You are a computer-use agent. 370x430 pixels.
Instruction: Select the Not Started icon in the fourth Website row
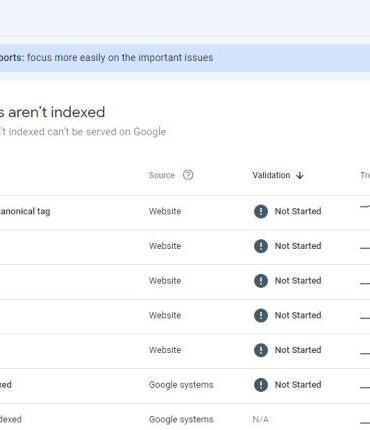click(x=261, y=315)
